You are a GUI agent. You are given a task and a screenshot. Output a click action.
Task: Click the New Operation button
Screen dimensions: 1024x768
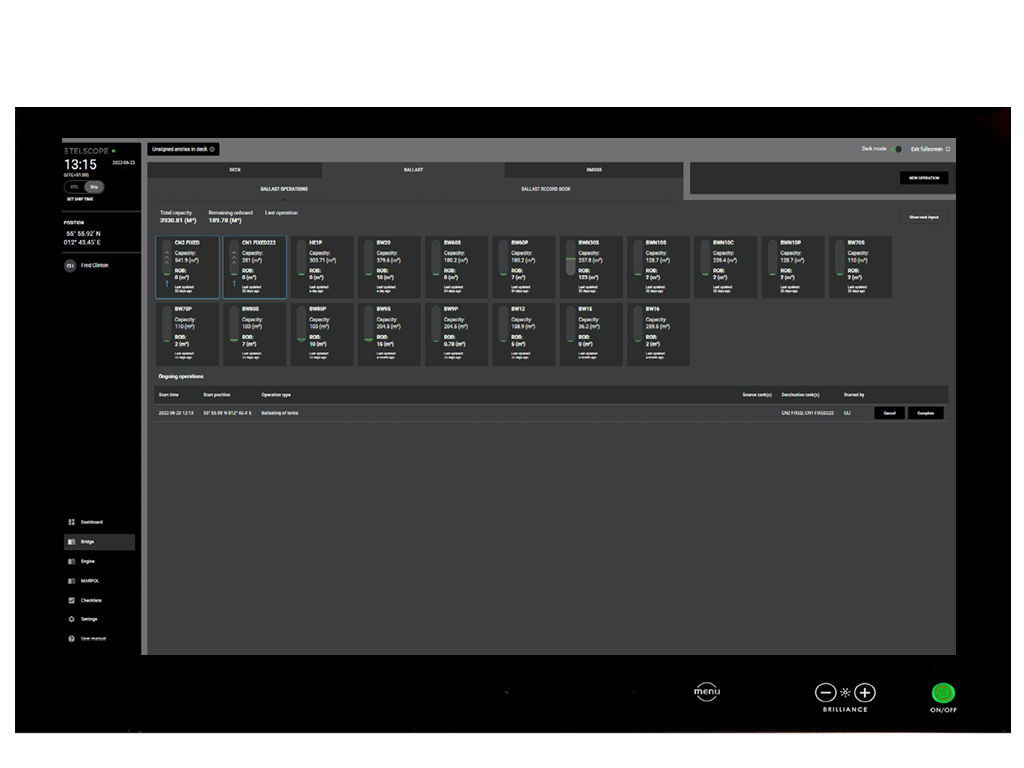(x=923, y=178)
